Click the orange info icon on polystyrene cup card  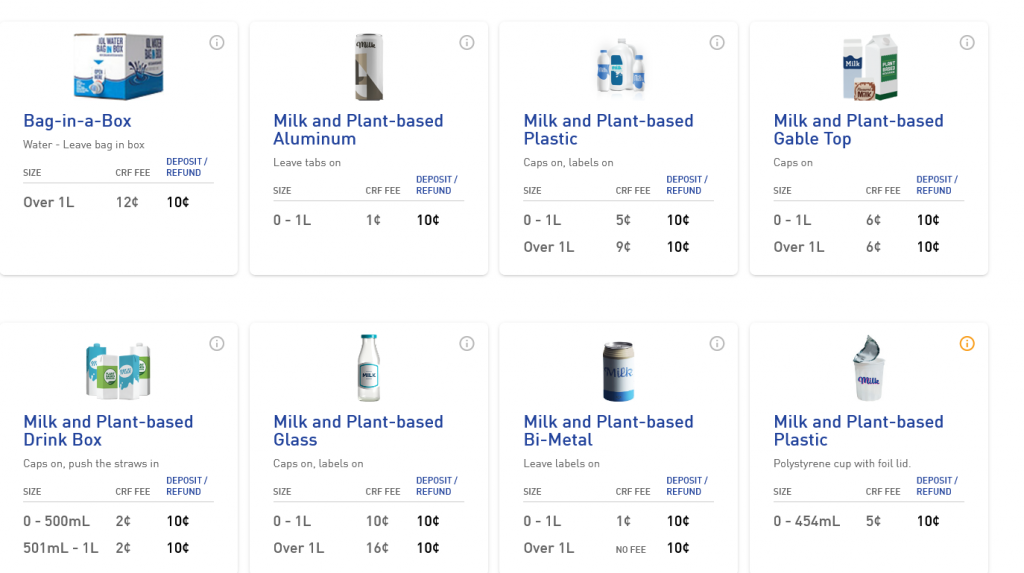tap(967, 344)
